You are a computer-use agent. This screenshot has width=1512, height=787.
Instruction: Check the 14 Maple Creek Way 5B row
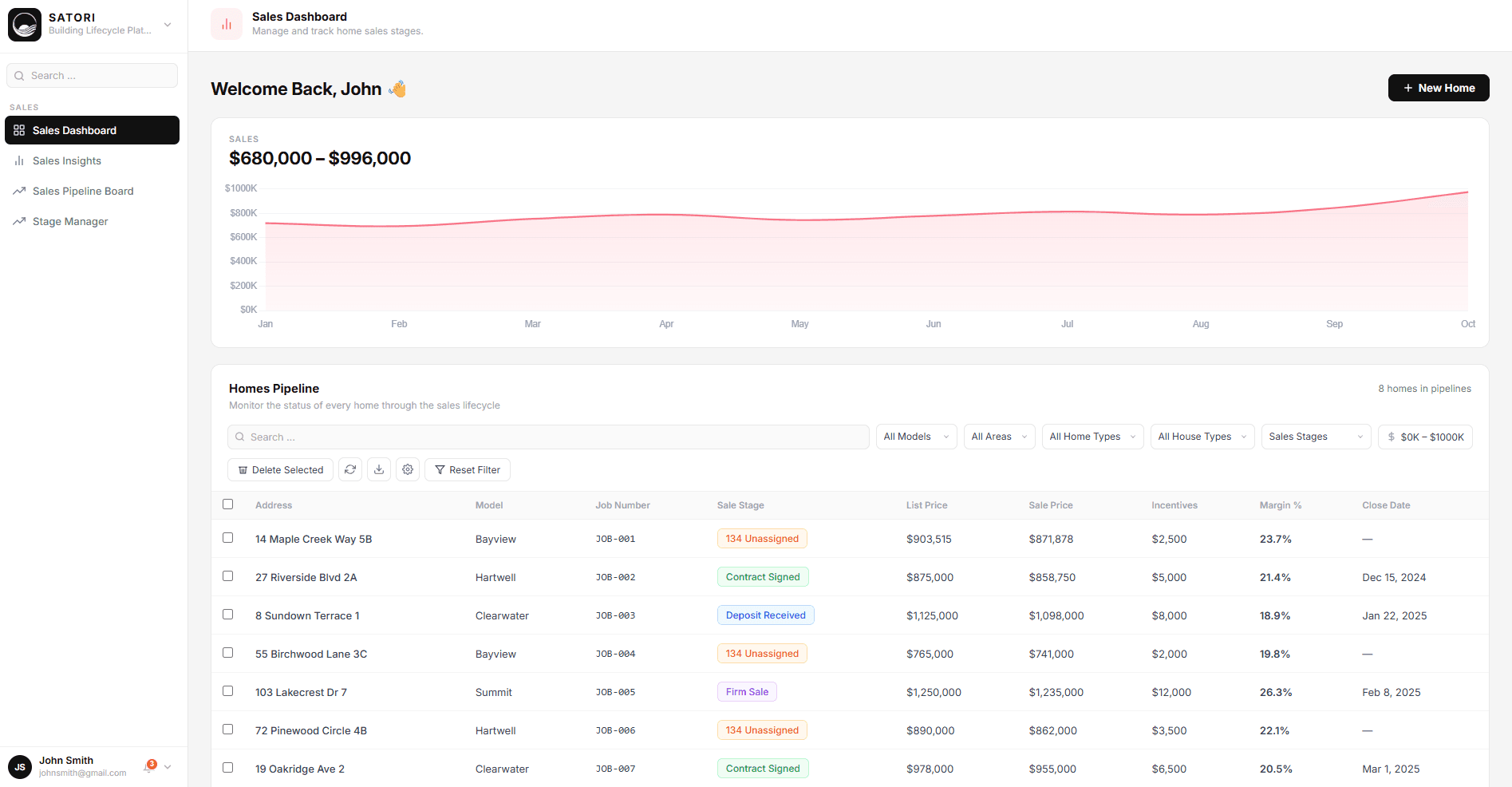(228, 538)
